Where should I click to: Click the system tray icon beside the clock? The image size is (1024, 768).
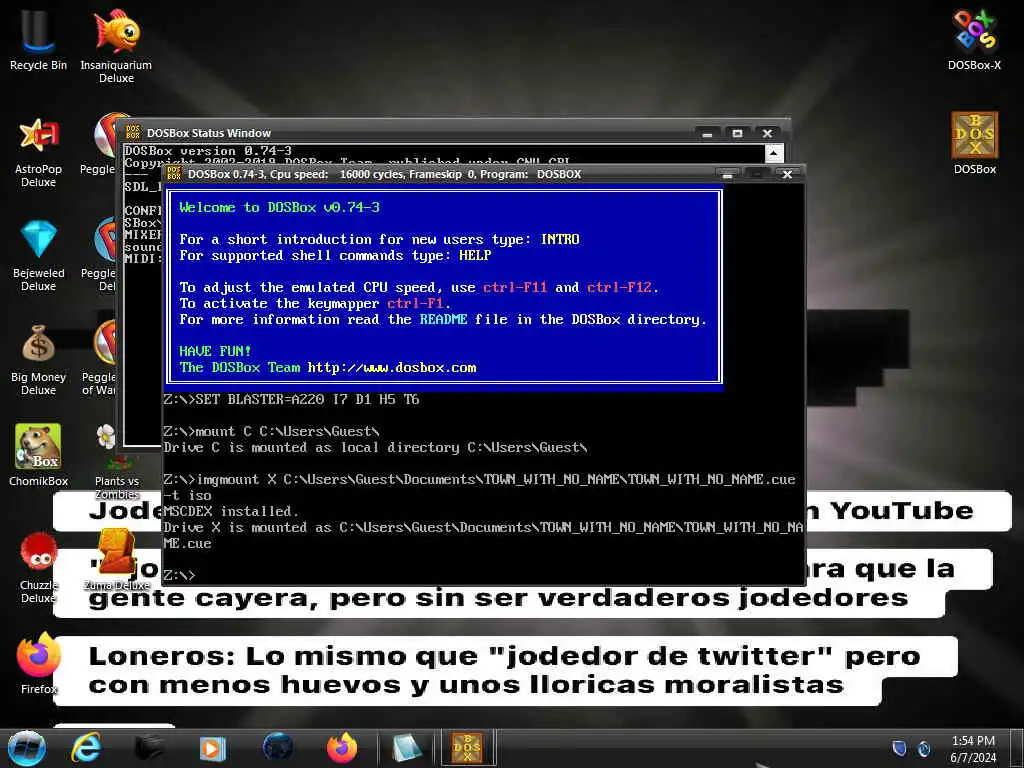point(924,748)
